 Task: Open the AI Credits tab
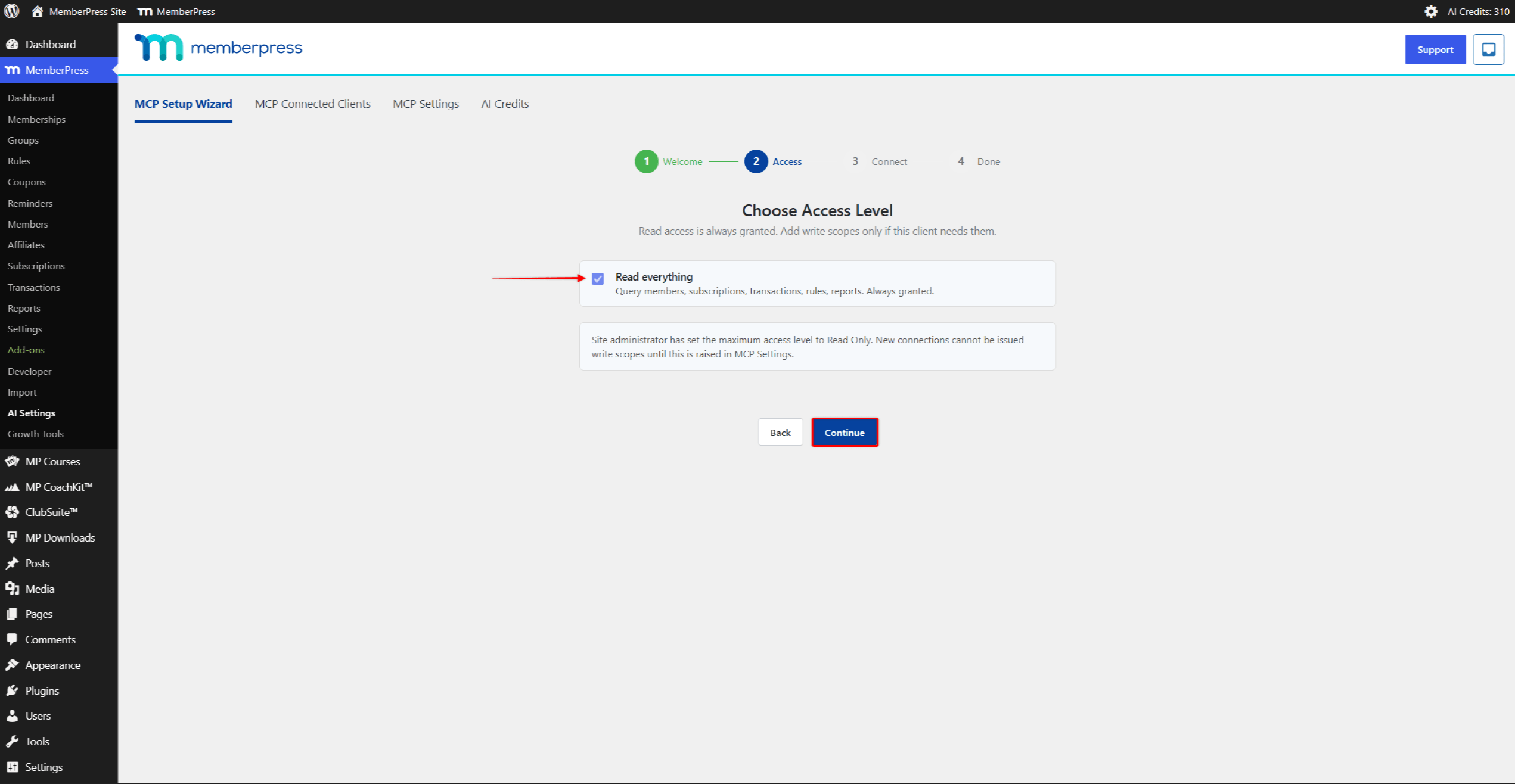[x=505, y=104]
